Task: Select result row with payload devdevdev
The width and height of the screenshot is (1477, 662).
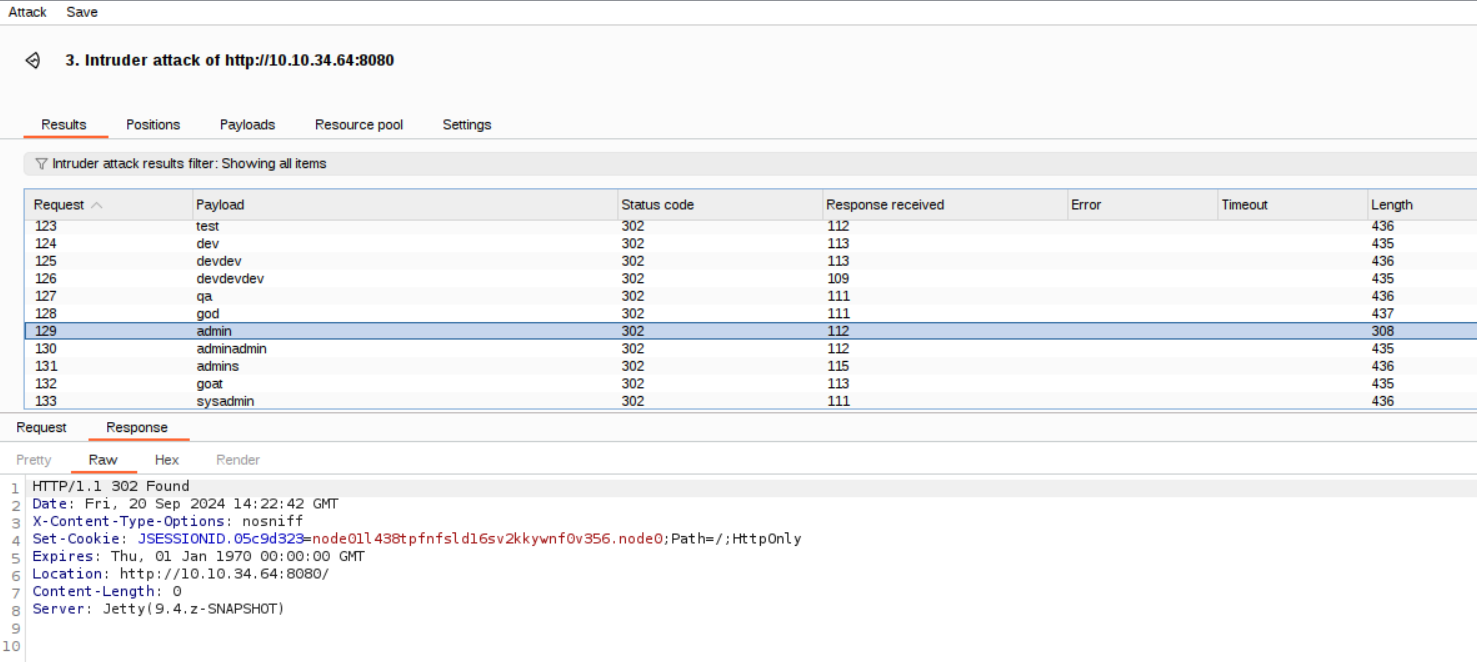Action: click(230, 279)
